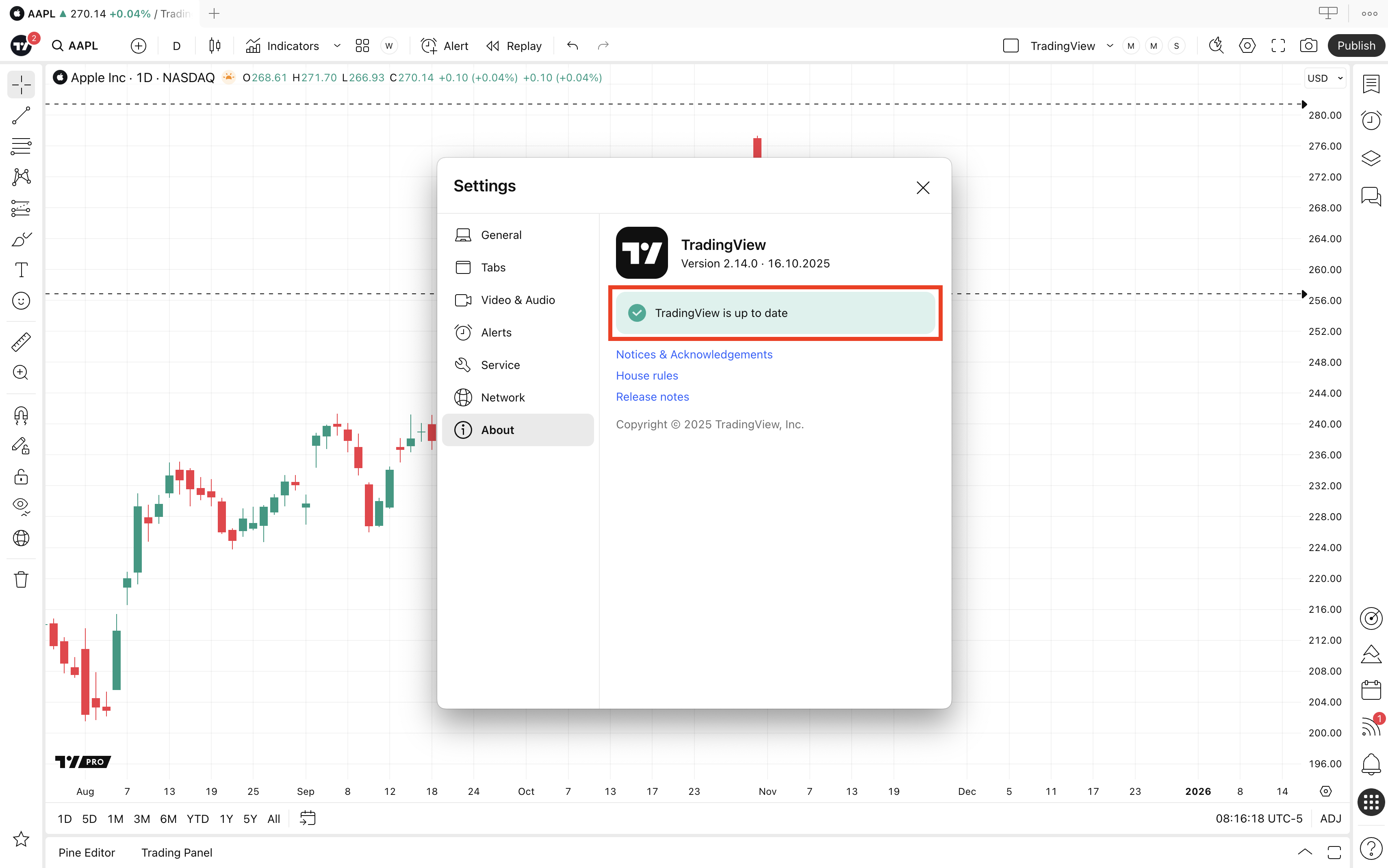Expand the Indicators favorites dropdown arrow
This screenshot has height=868, width=1388.
[x=337, y=46]
